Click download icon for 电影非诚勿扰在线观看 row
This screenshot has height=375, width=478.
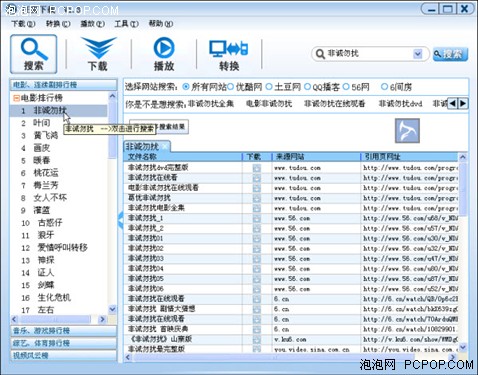257,188
